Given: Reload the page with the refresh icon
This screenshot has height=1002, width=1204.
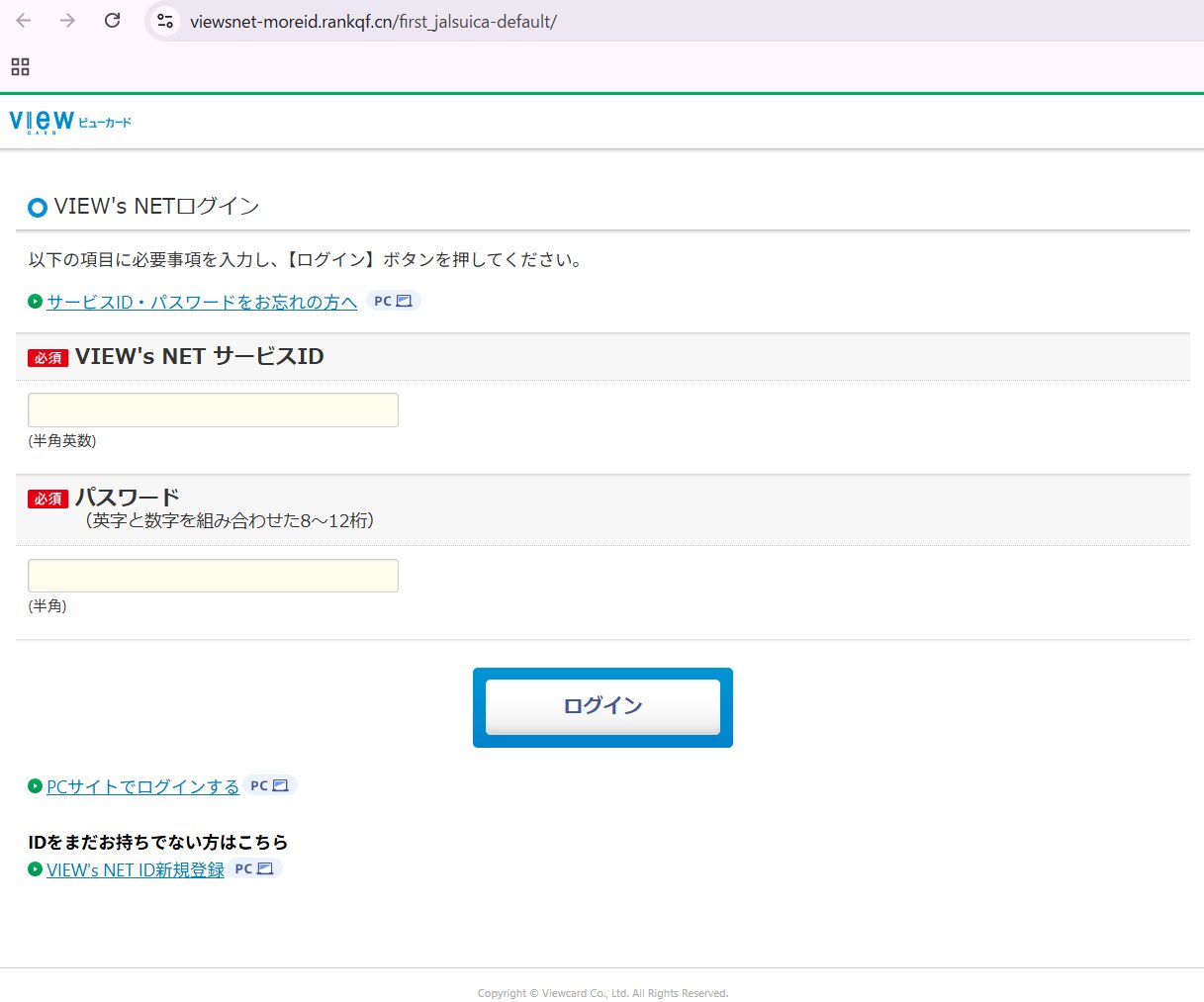Looking at the screenshot, I should [x=112, y=21].
